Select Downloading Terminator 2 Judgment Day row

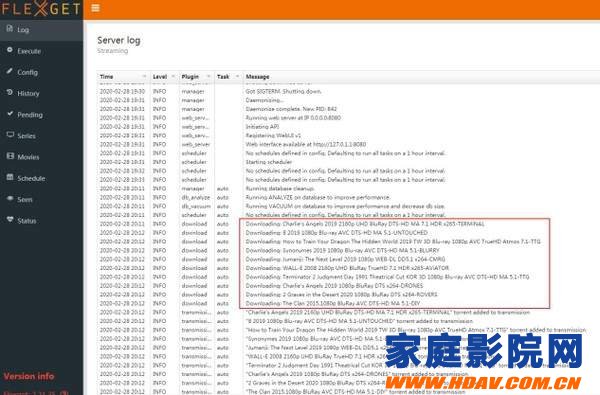[x=387, y=277]
